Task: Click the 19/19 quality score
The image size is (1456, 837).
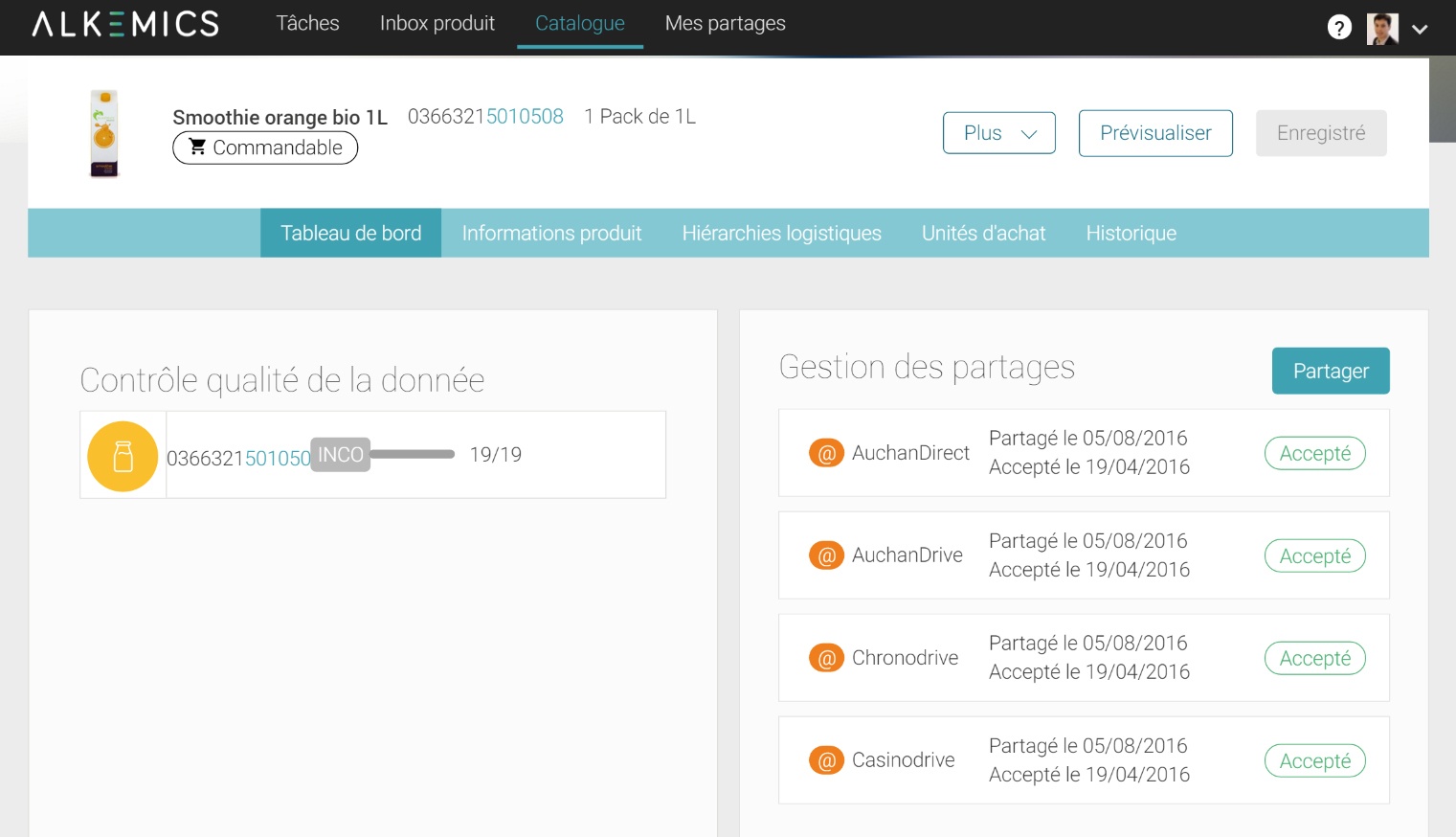Action: click(496, 454)
